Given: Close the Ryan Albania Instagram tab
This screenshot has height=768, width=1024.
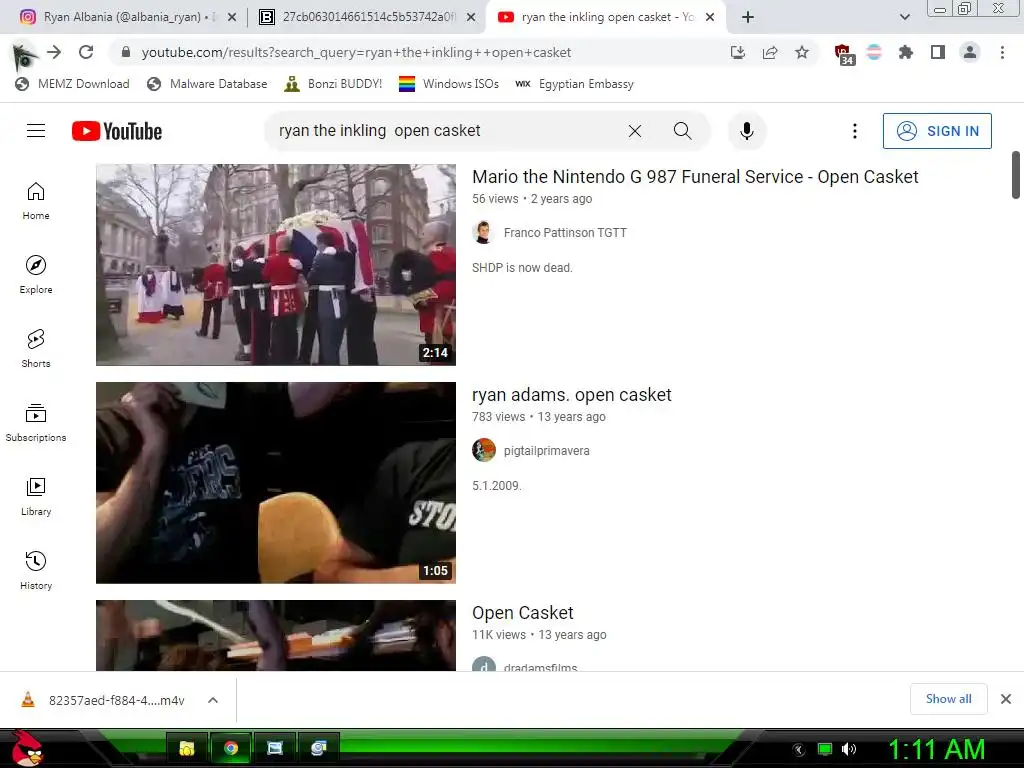Looking at the screenshot, I should [232, 17].
